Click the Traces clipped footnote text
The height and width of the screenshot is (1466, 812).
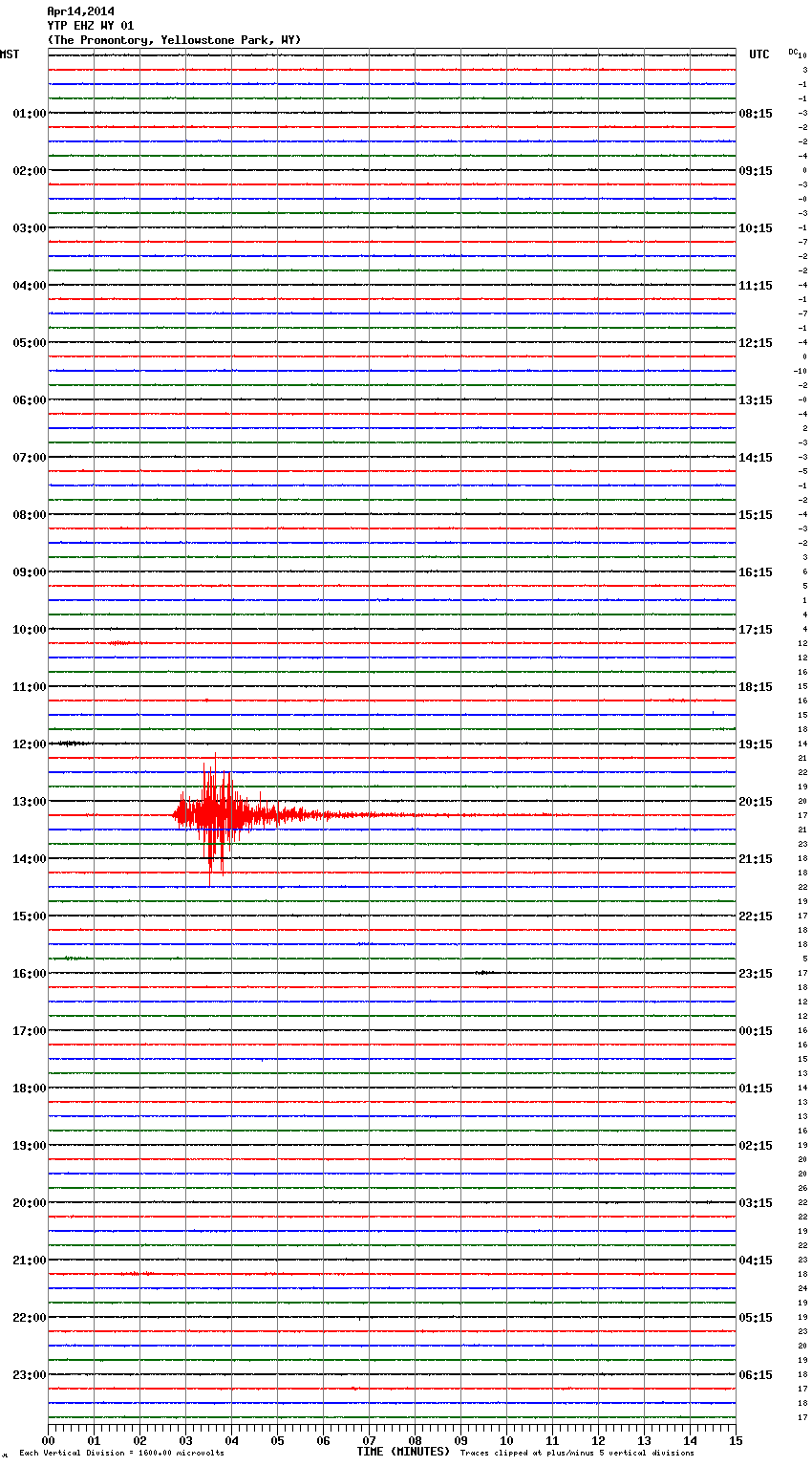point(577,1453)
